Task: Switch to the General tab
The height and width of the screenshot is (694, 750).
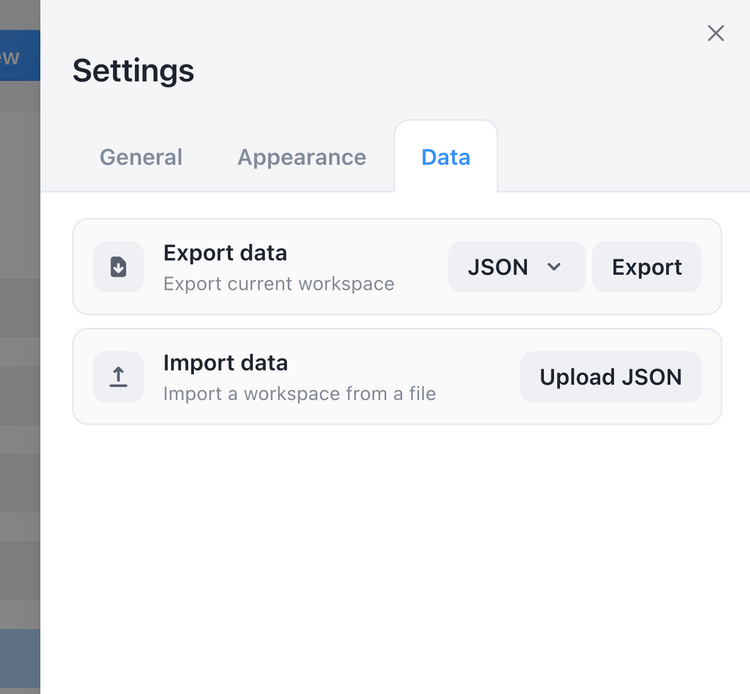Action: click(141, 157)
